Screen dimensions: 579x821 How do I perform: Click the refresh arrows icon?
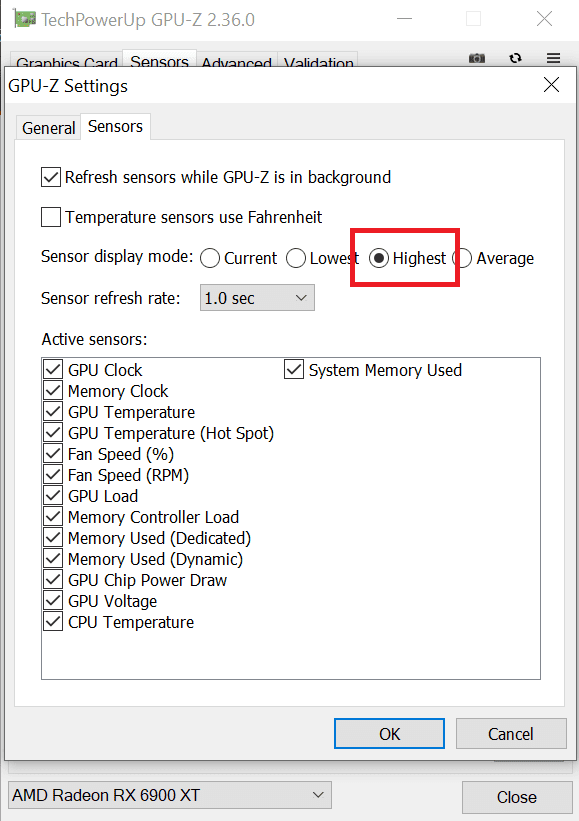(516, 58)
